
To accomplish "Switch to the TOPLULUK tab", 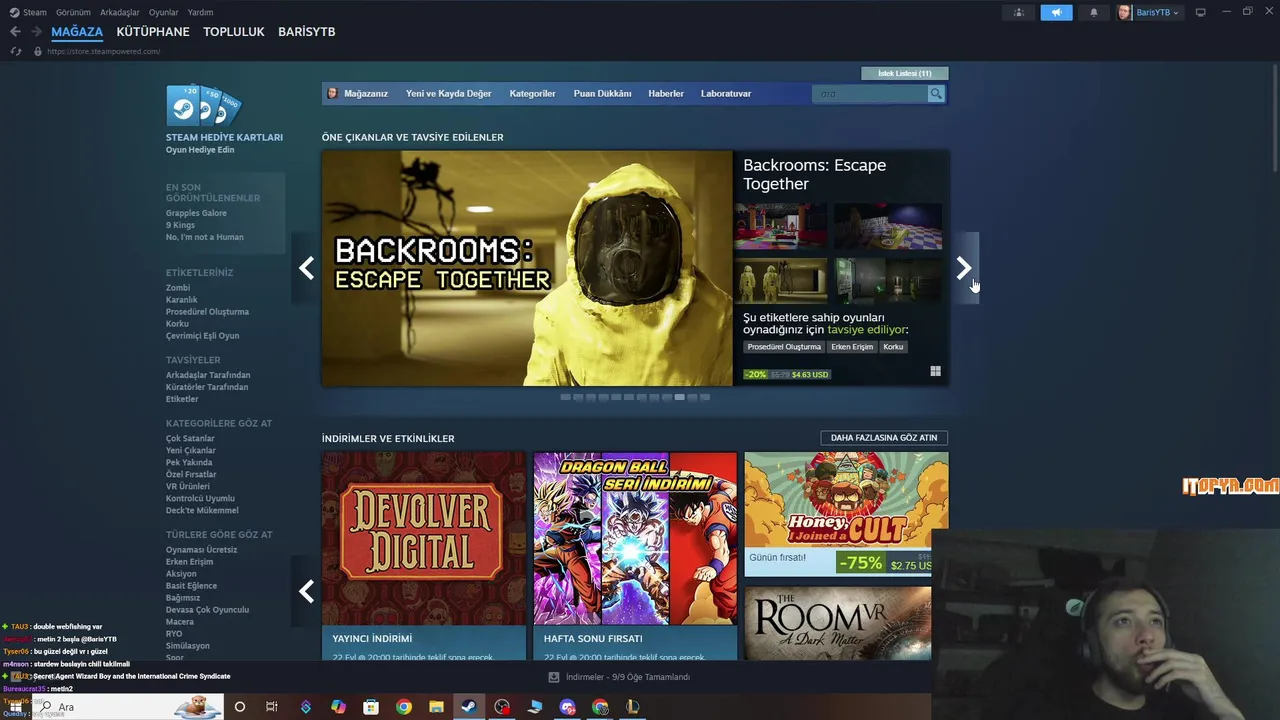I will click(x=234, y=32).
